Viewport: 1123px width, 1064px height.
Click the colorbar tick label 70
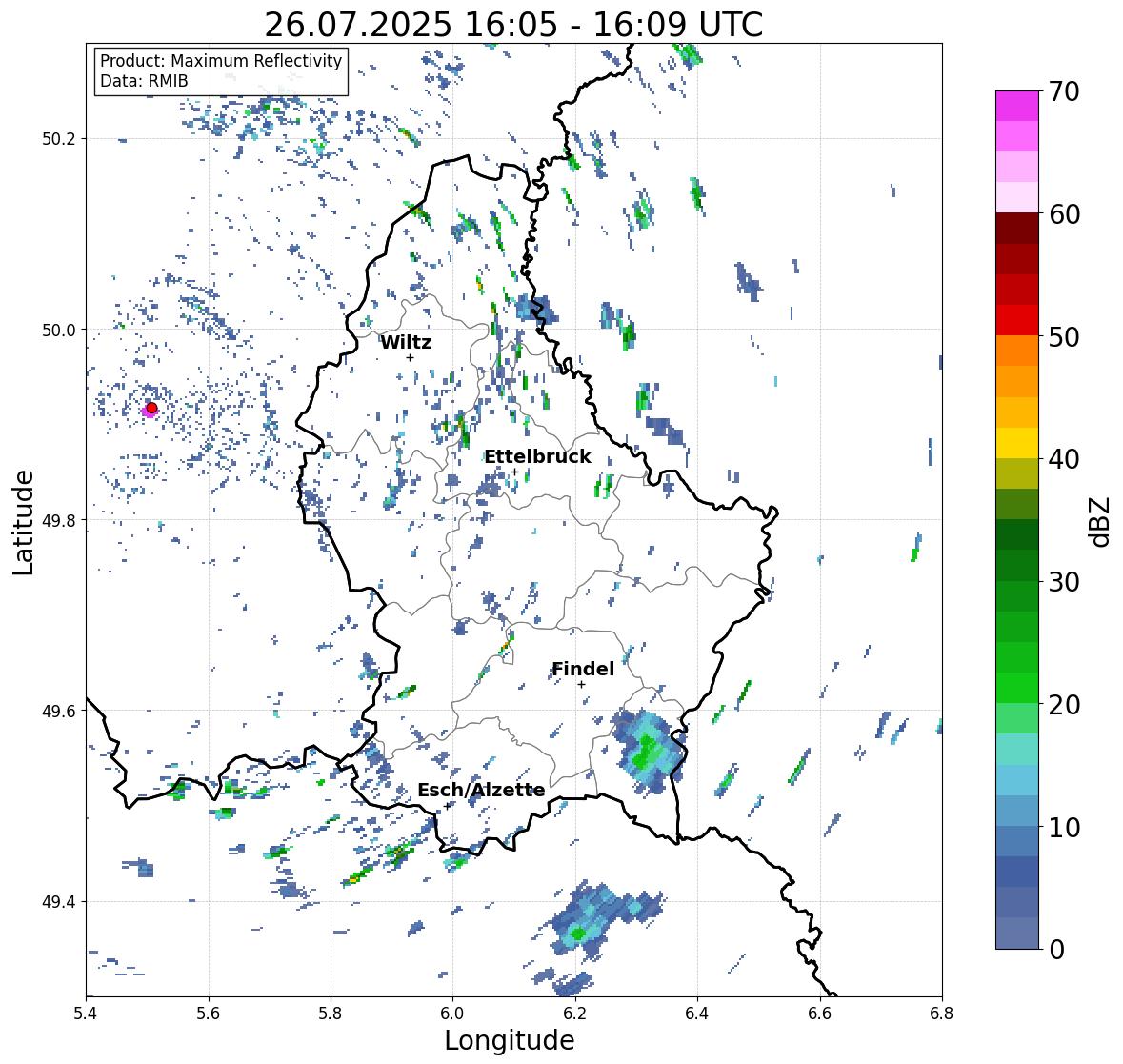[x=1064, y=91]
